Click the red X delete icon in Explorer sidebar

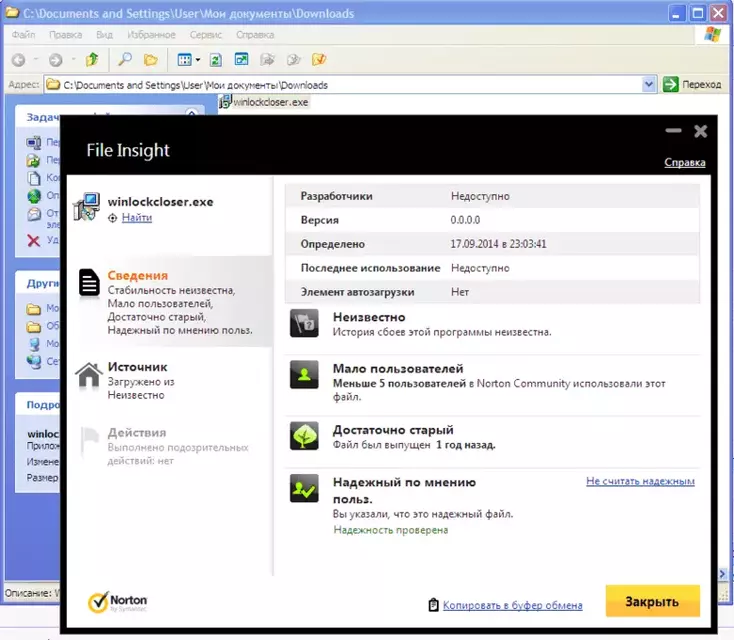pos(33,241)
